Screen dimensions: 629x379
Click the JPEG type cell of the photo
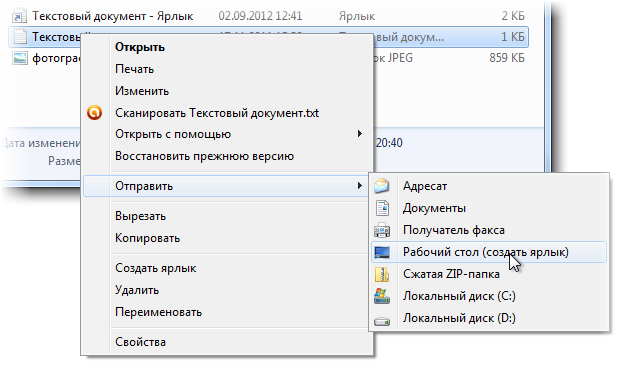point(393,58)
